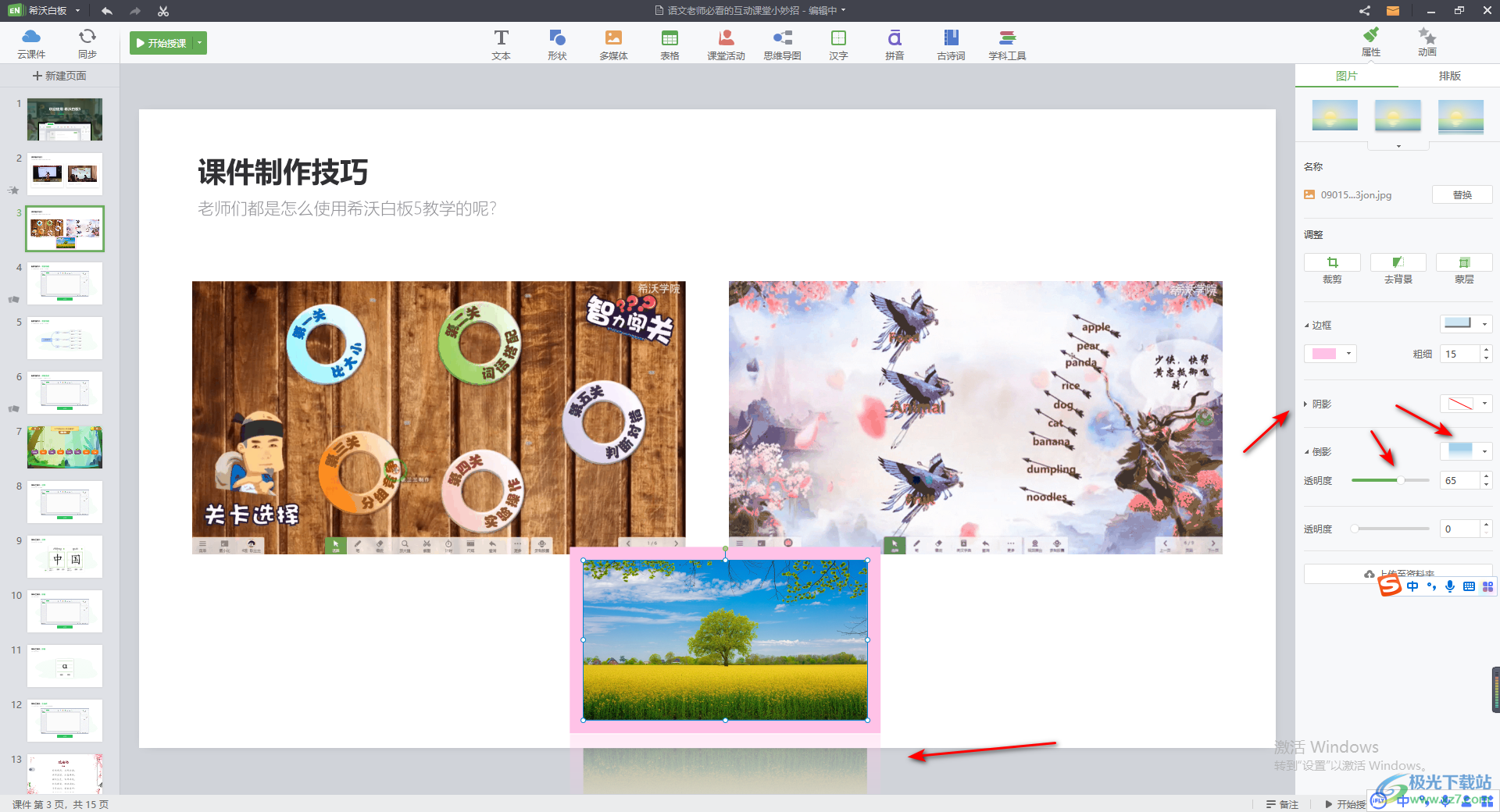Open the 多媒体 multimedia tool
The image size is (1500, 812).
point(613,45)
